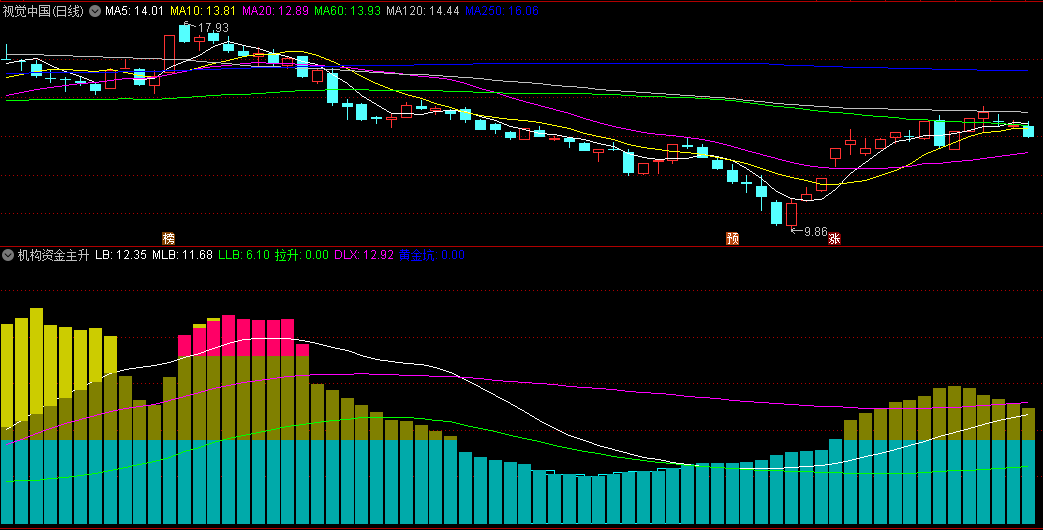
Task: Select the 机构资金主升 indicator name
Action: click(53, 255)
